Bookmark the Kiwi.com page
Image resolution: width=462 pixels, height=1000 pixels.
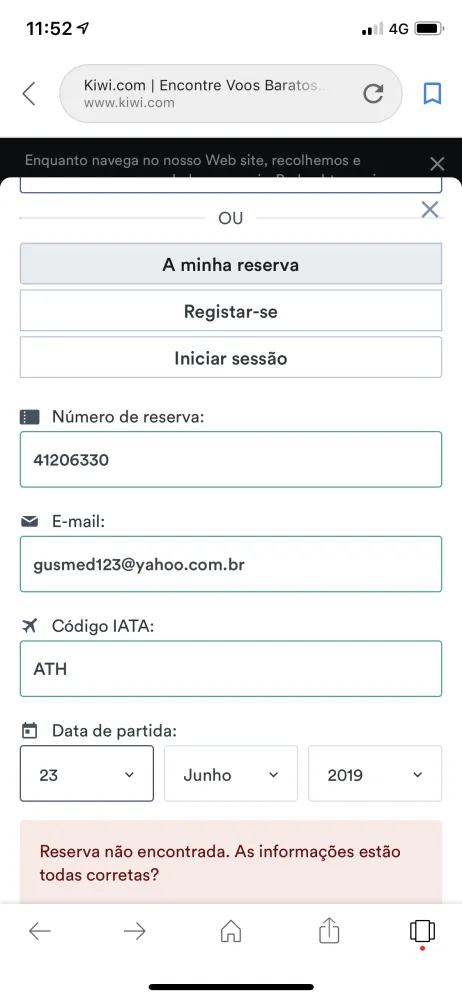click(x=432, y=94)
